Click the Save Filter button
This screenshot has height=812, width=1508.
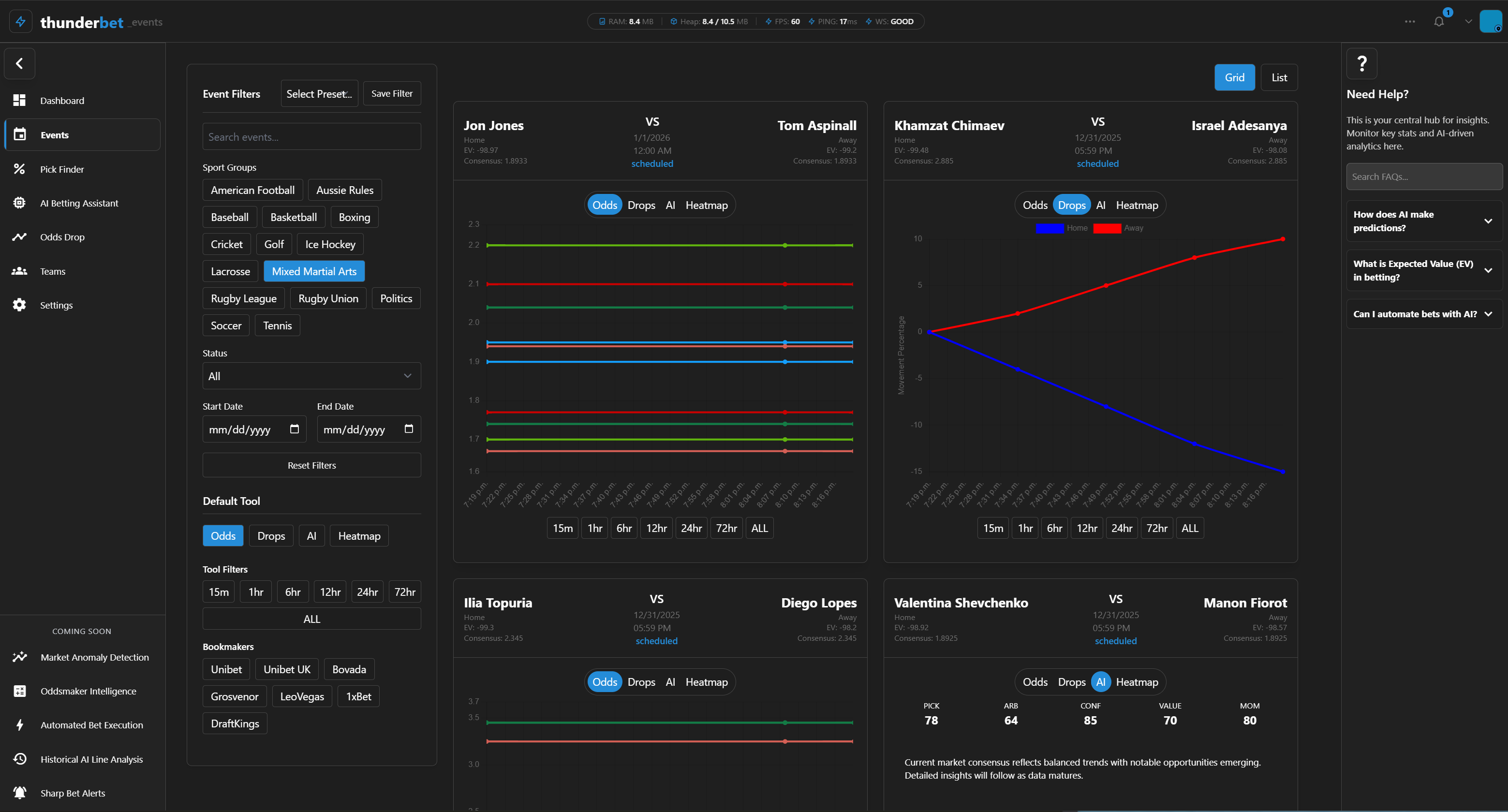(x=392, y=94)
